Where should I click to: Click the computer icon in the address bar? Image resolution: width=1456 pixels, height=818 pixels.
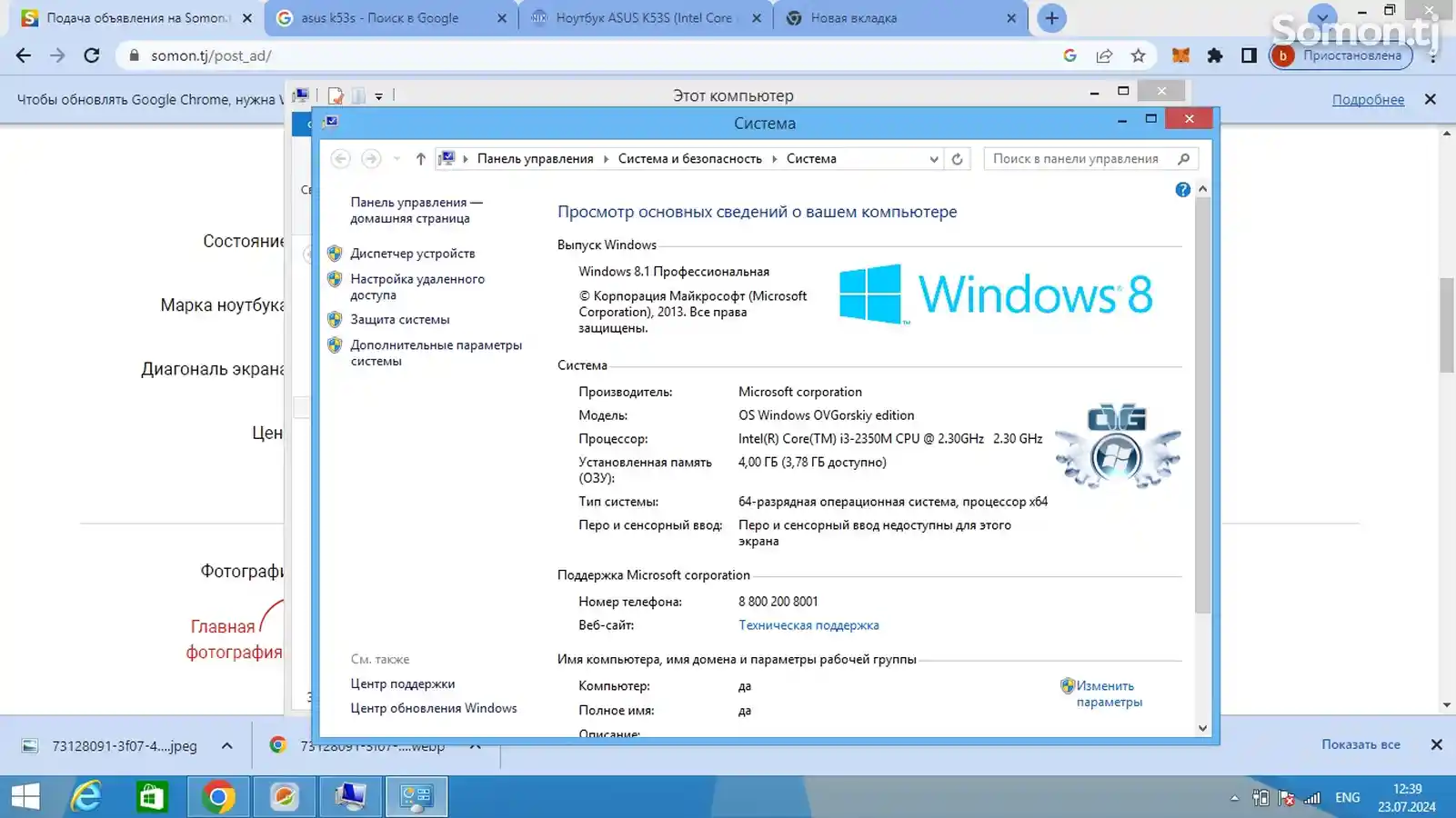[x=447, y=158]
